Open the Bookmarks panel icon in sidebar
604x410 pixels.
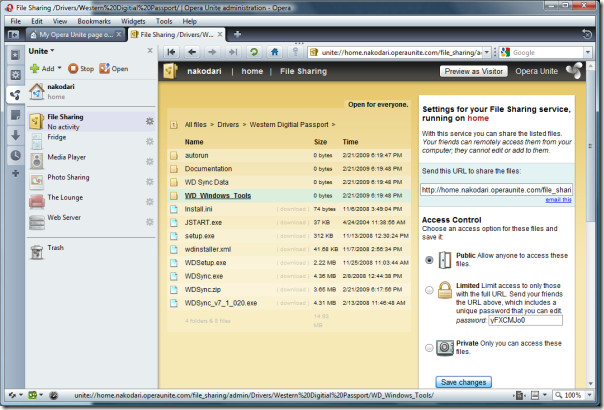pyautogui.click(x=15, y=55)
